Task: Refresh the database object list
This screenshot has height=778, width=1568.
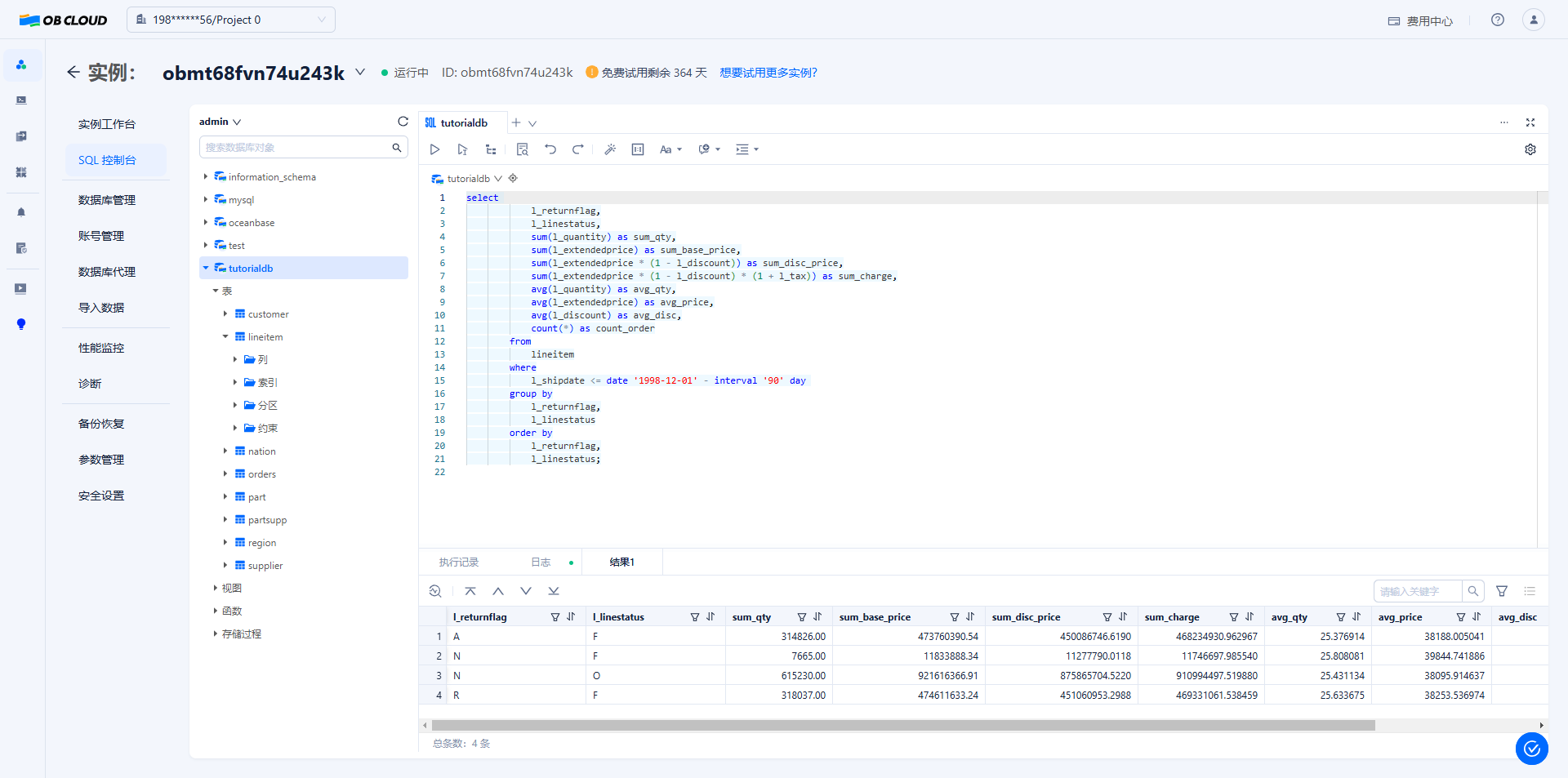Action: click(x=403, y=122)
